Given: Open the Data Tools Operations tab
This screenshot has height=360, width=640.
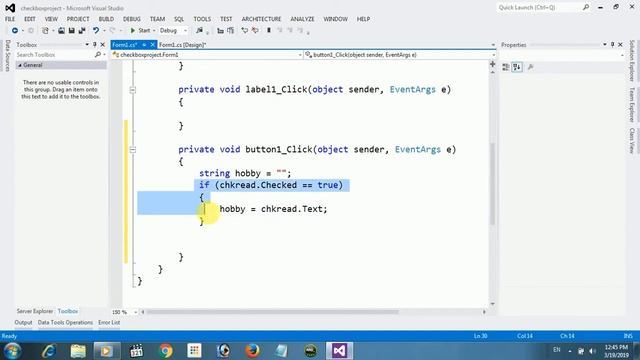Looking at the screenshot, I should (65, 322).
